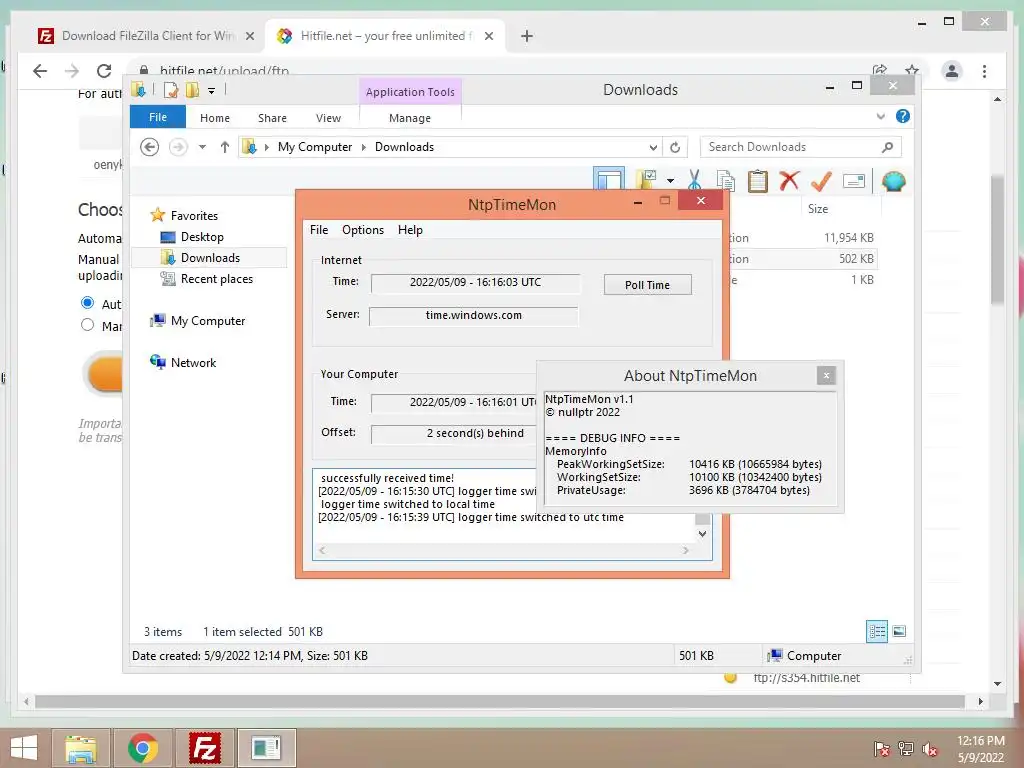Viewport: 1024px width, 768px height.
Task: Click the Poll Time button
Action: pos(647,285)
